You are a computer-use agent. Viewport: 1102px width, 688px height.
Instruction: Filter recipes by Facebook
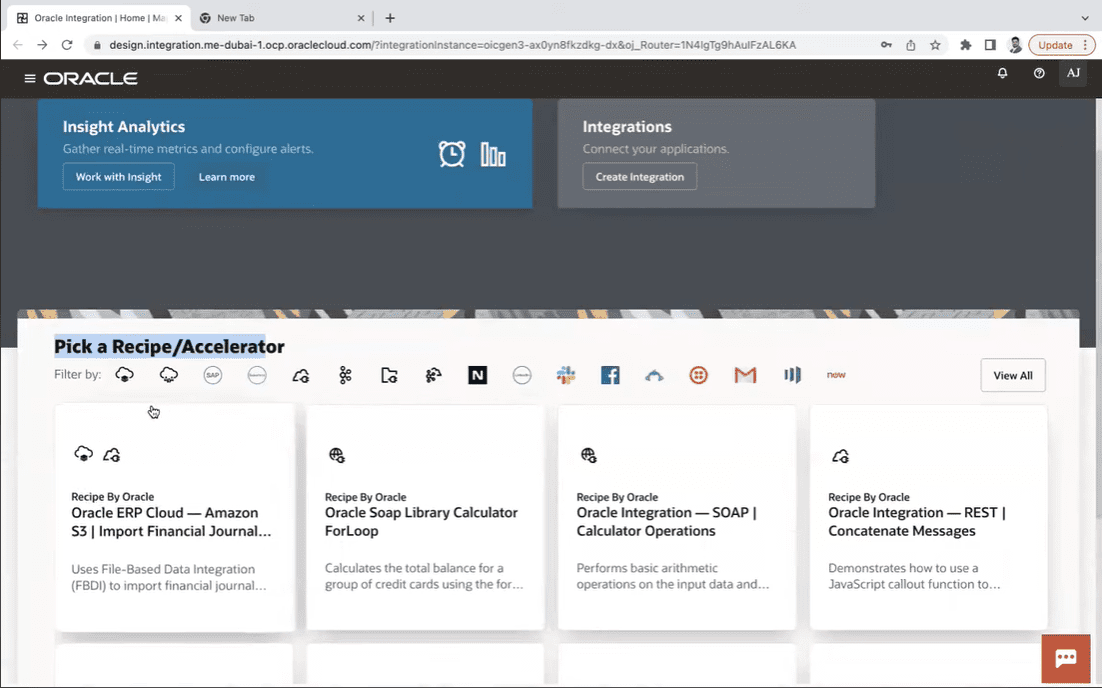point(610,375)
